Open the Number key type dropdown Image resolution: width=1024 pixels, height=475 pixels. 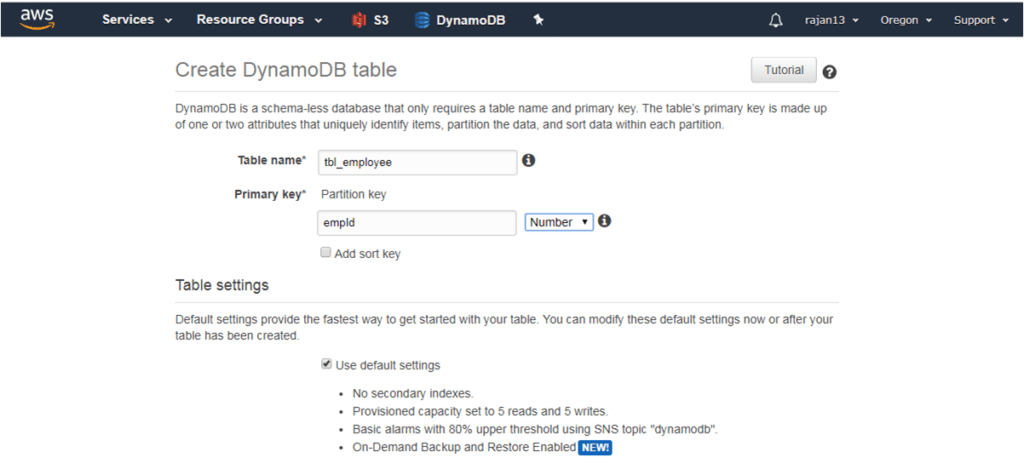coord(559,222)
